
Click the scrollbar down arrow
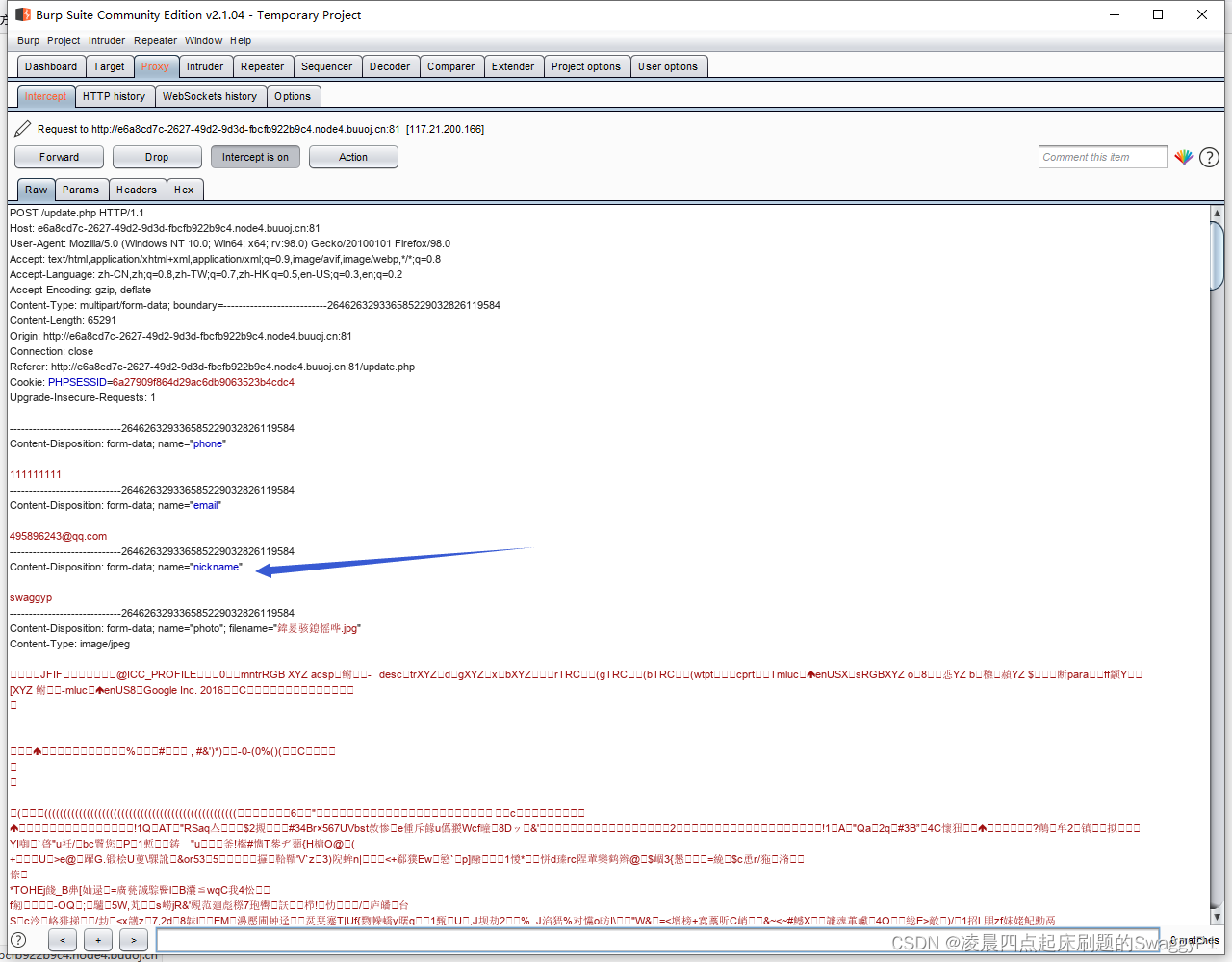point(1217,917)
